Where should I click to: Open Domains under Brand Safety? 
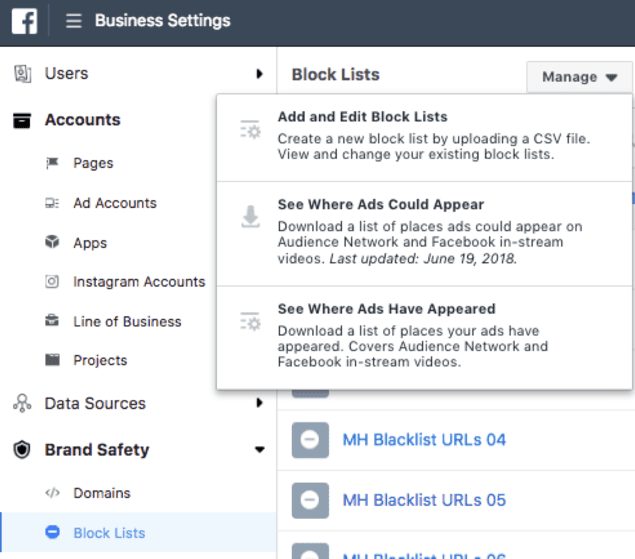pos(101,493)
